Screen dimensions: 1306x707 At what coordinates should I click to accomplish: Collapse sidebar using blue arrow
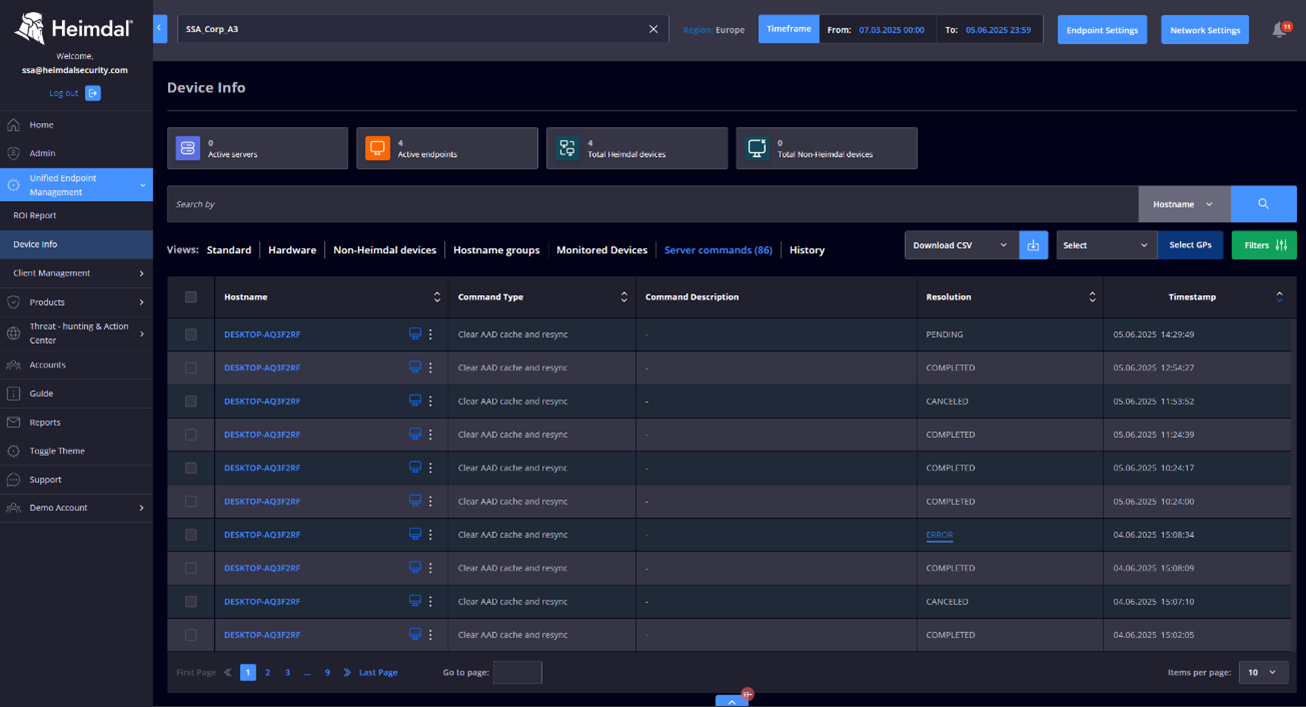coord(160,29)
